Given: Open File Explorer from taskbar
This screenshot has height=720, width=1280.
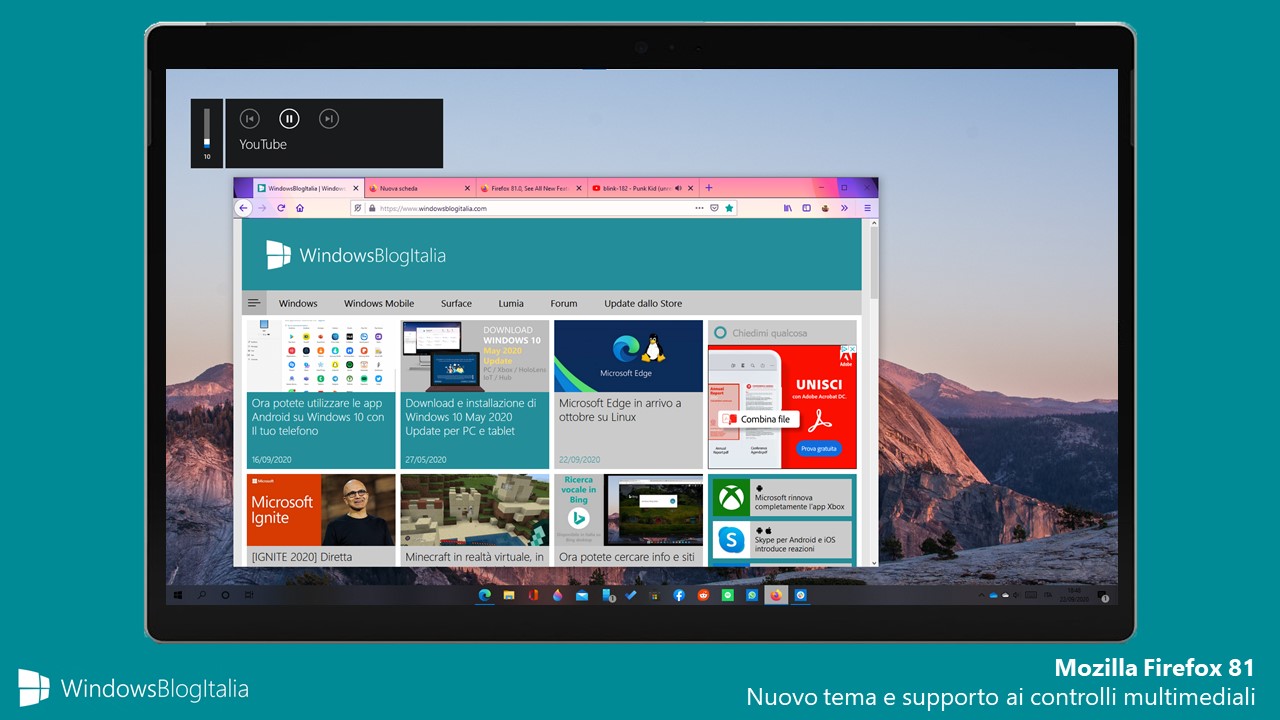Looking at the screenshot, I should (x=509, y=595).
